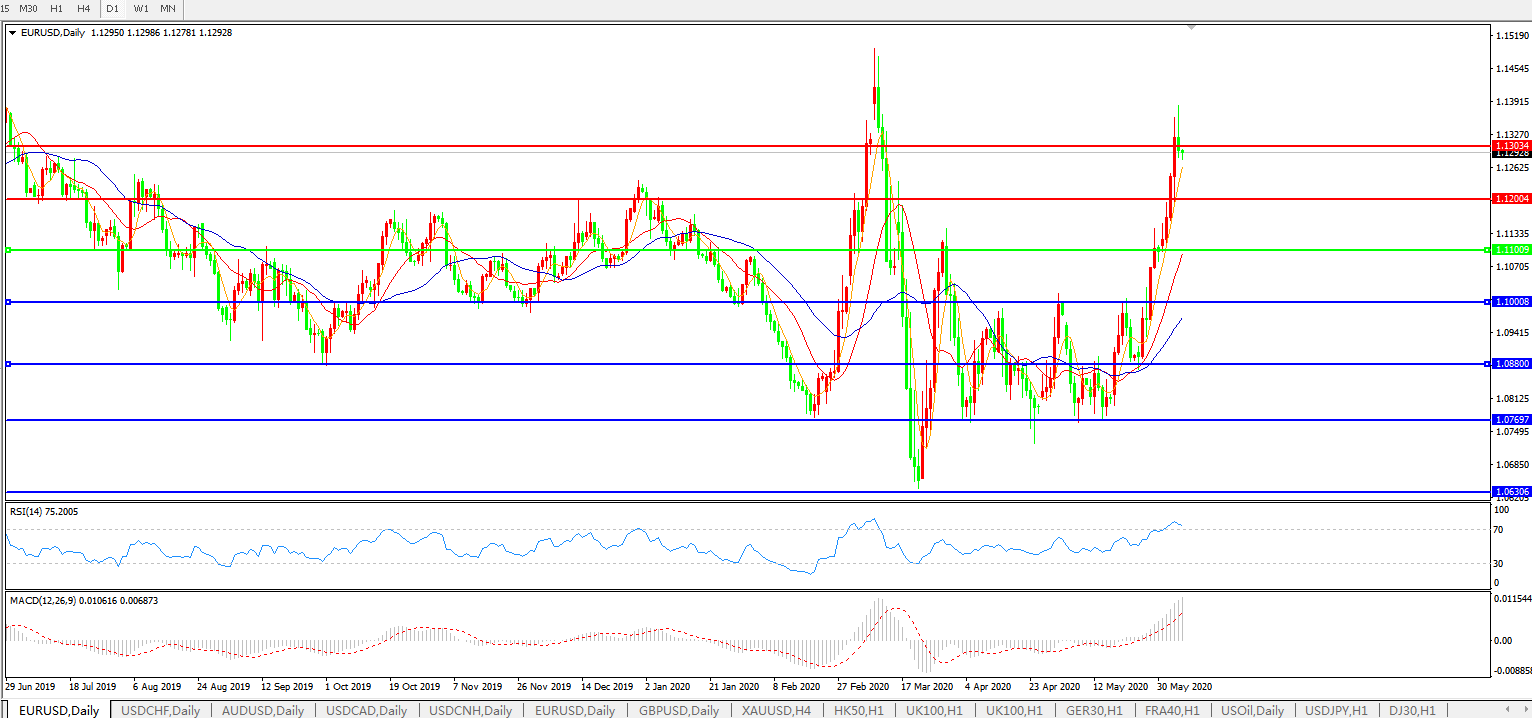Open the USDCHF,Daily chart tab

[x=160, y=710]
